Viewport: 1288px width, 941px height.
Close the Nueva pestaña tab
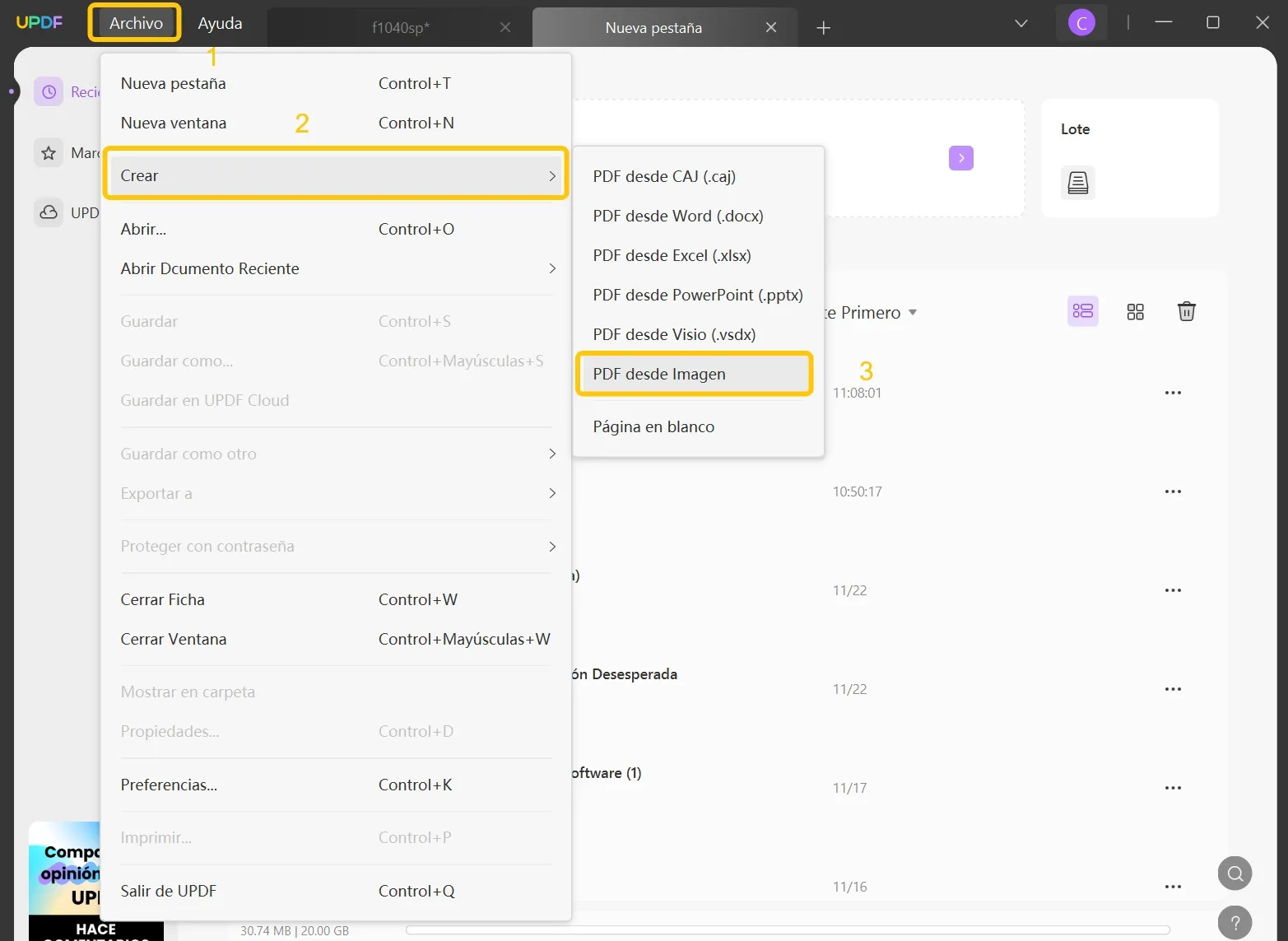pos(771,27)
